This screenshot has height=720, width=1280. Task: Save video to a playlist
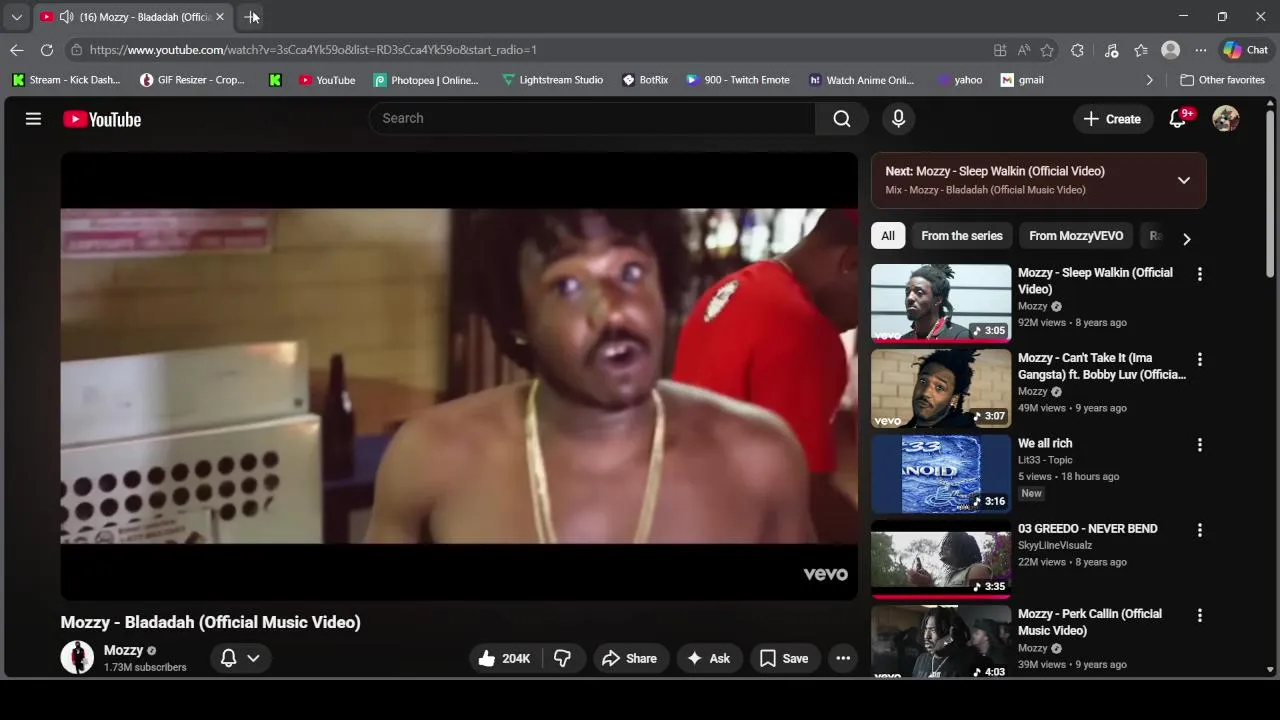click(x=784, y=658)
